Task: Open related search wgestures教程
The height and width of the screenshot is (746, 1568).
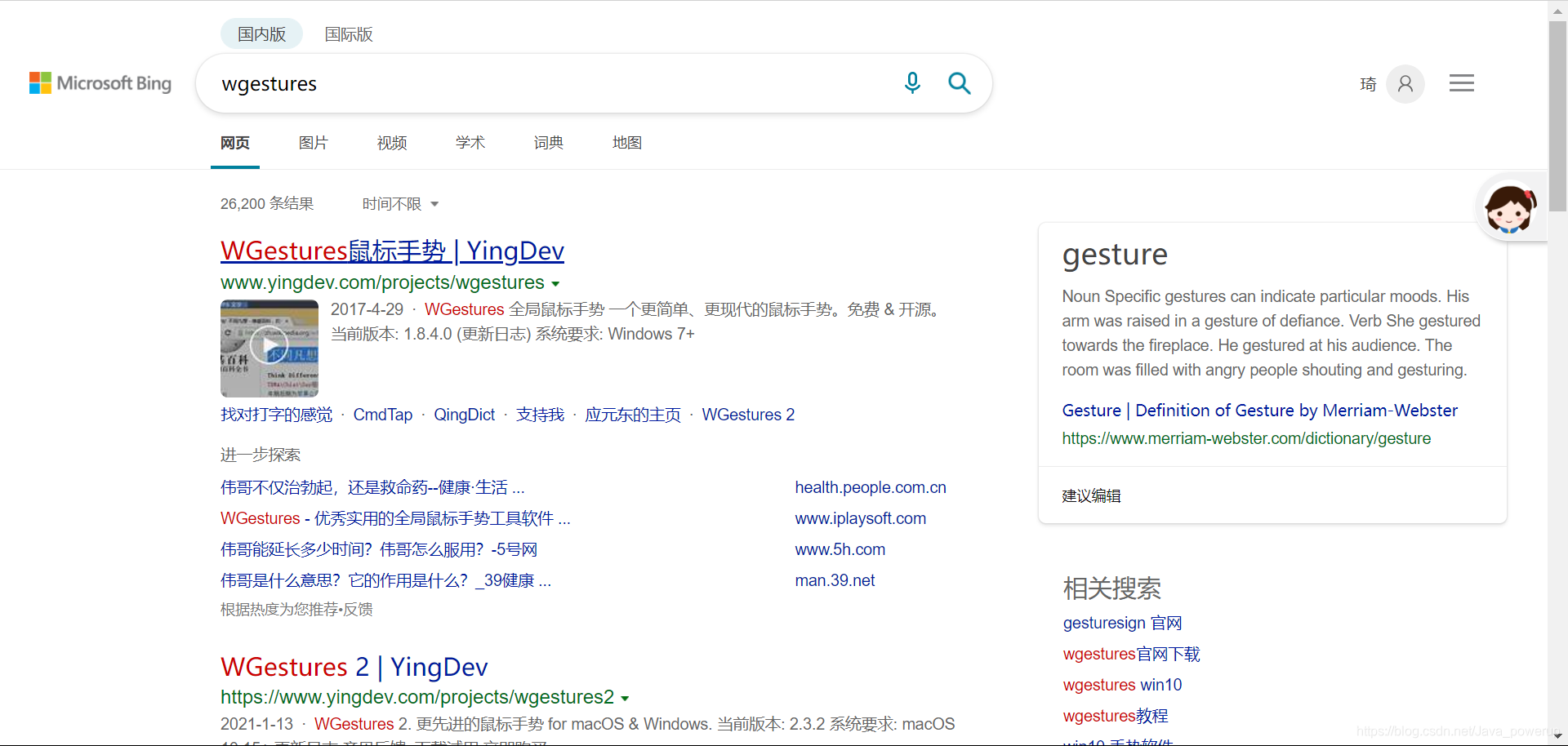Action: (1115, 716)
